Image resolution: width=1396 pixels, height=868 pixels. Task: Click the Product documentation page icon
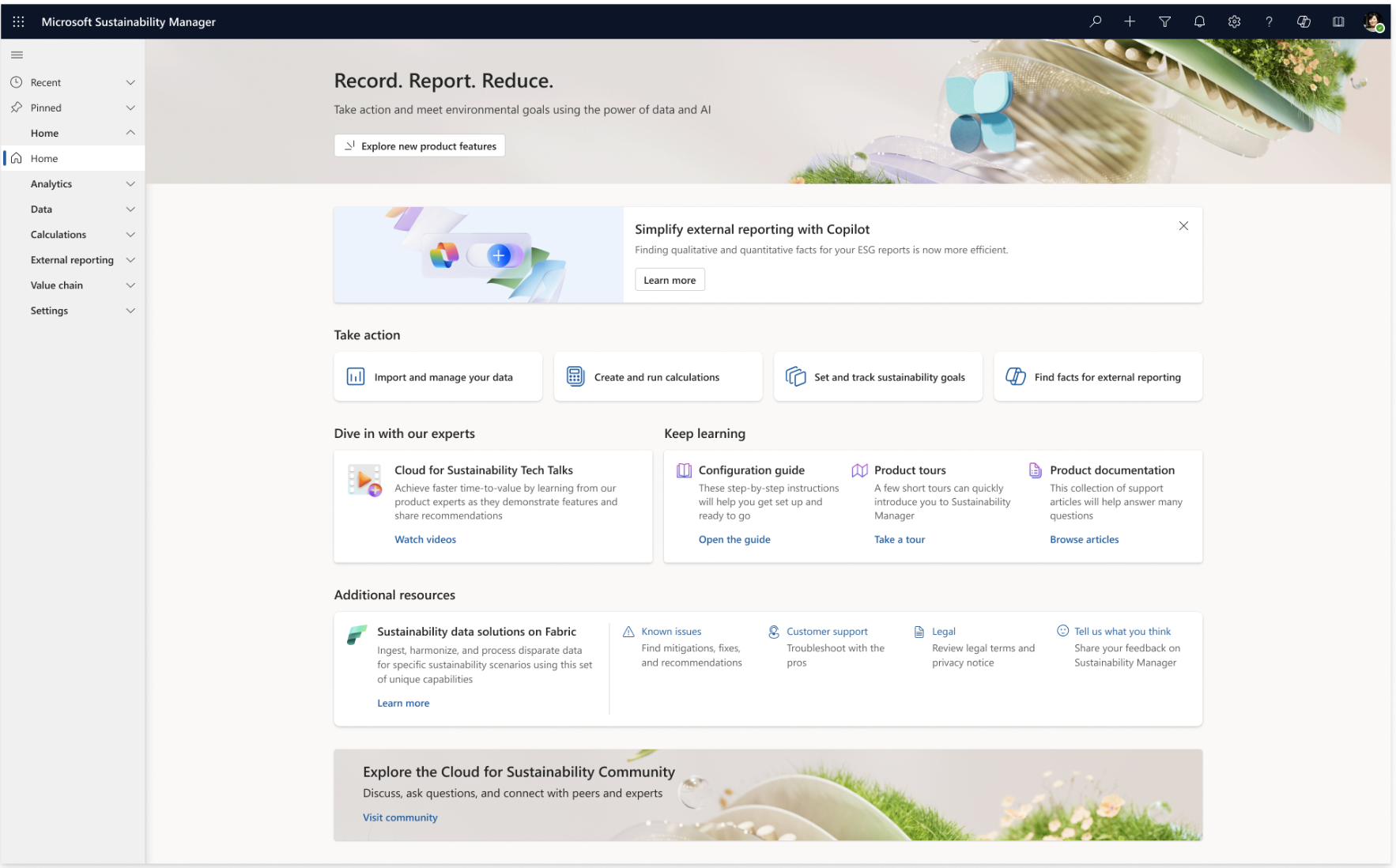pos(1035,470)
